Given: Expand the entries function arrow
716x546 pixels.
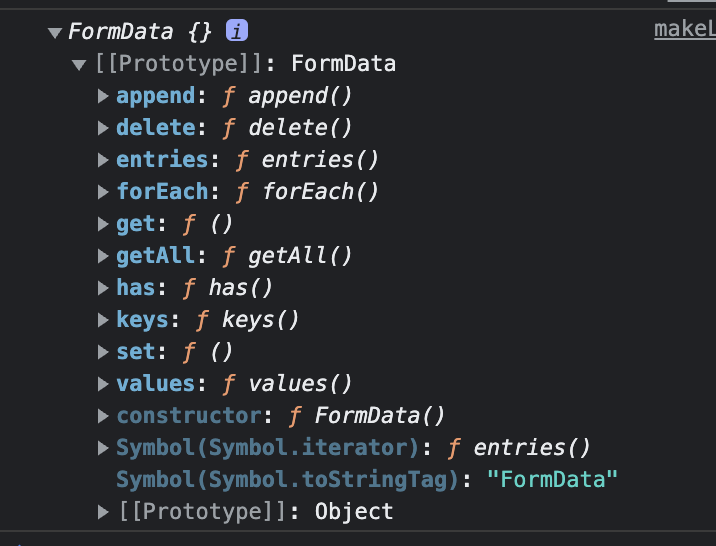Looking at the screenshot, I should click(x=103, y=160).
